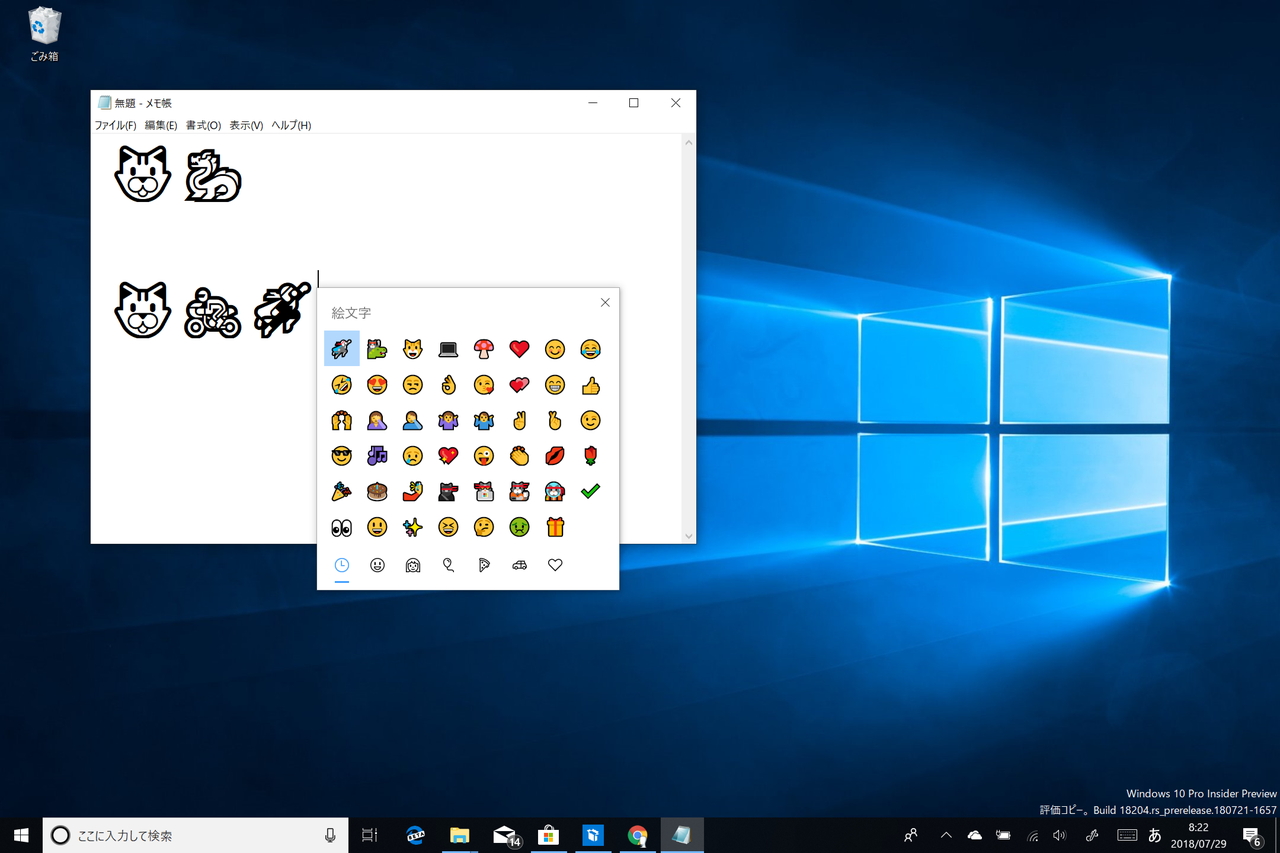
Task: Expand hidden system tray icons
Action: (944, 835)
